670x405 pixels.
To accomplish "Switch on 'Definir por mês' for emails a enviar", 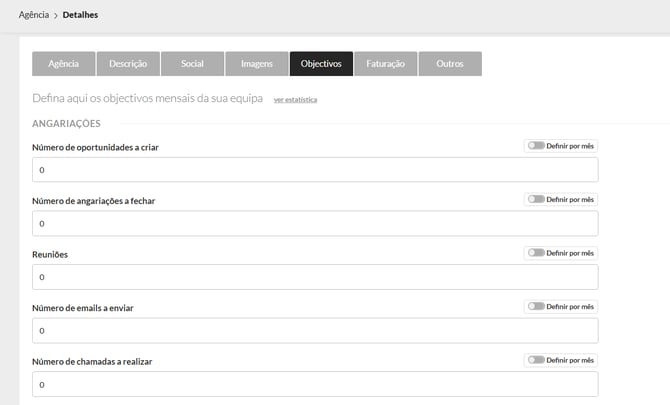I will pyautogui.click(x=537, y=307).
